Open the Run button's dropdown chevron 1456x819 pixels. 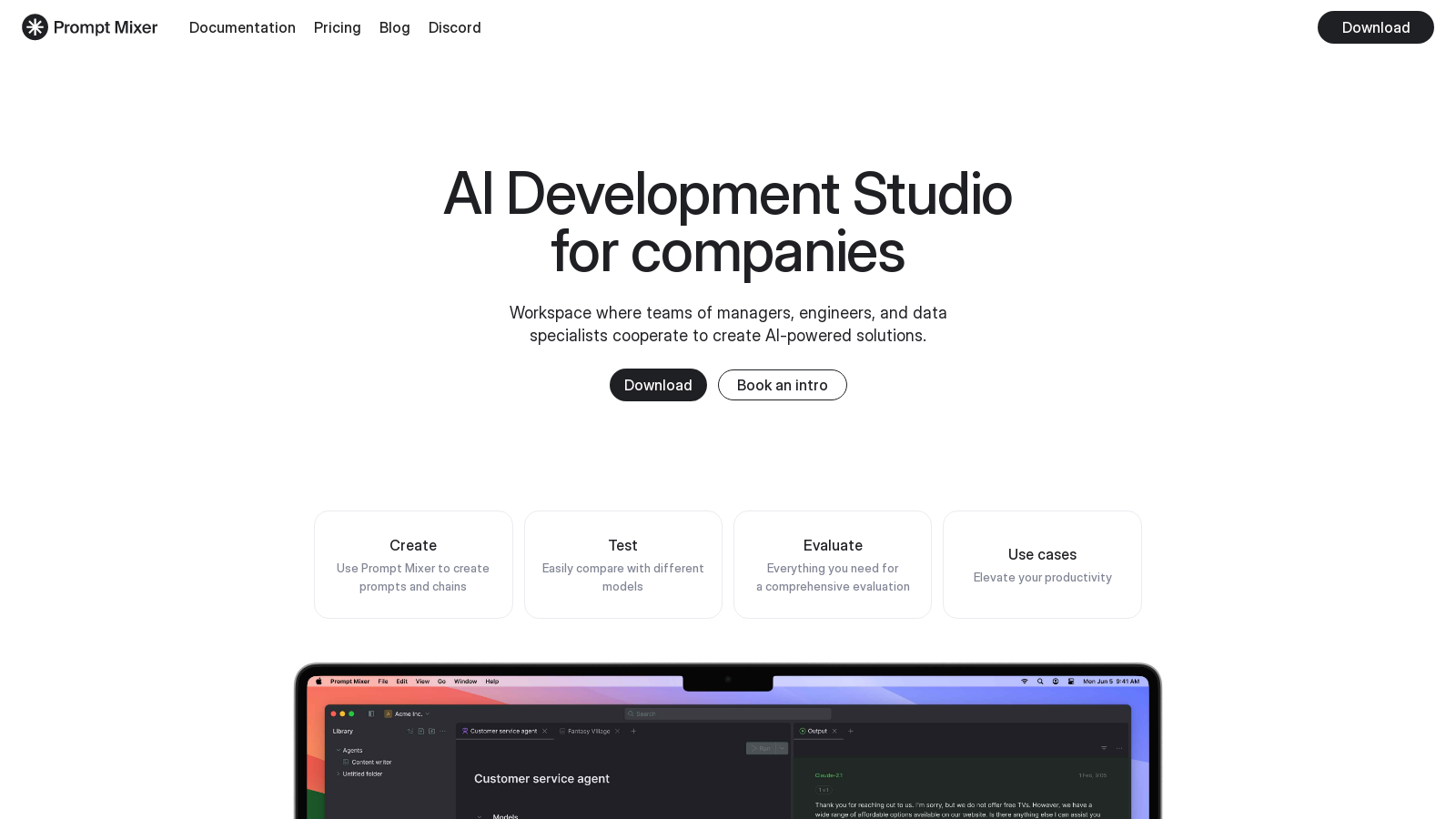pos(782,748)
